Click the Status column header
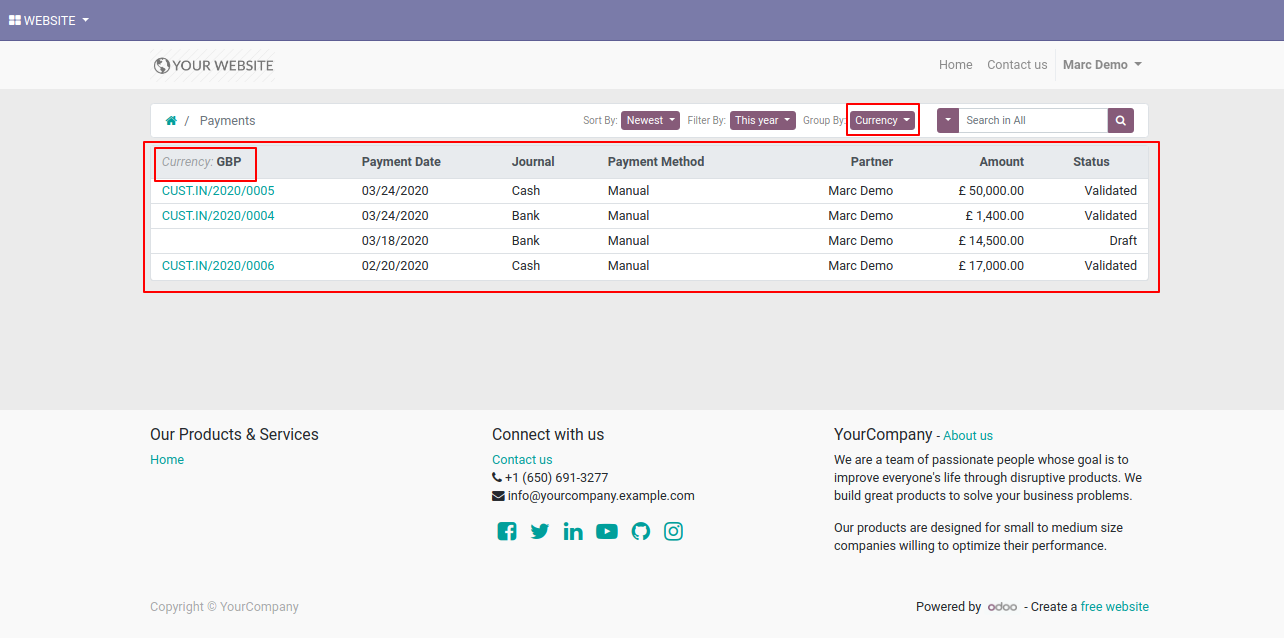The height and width of the screenshot is (638, 1284). [x=1091, y=162]
